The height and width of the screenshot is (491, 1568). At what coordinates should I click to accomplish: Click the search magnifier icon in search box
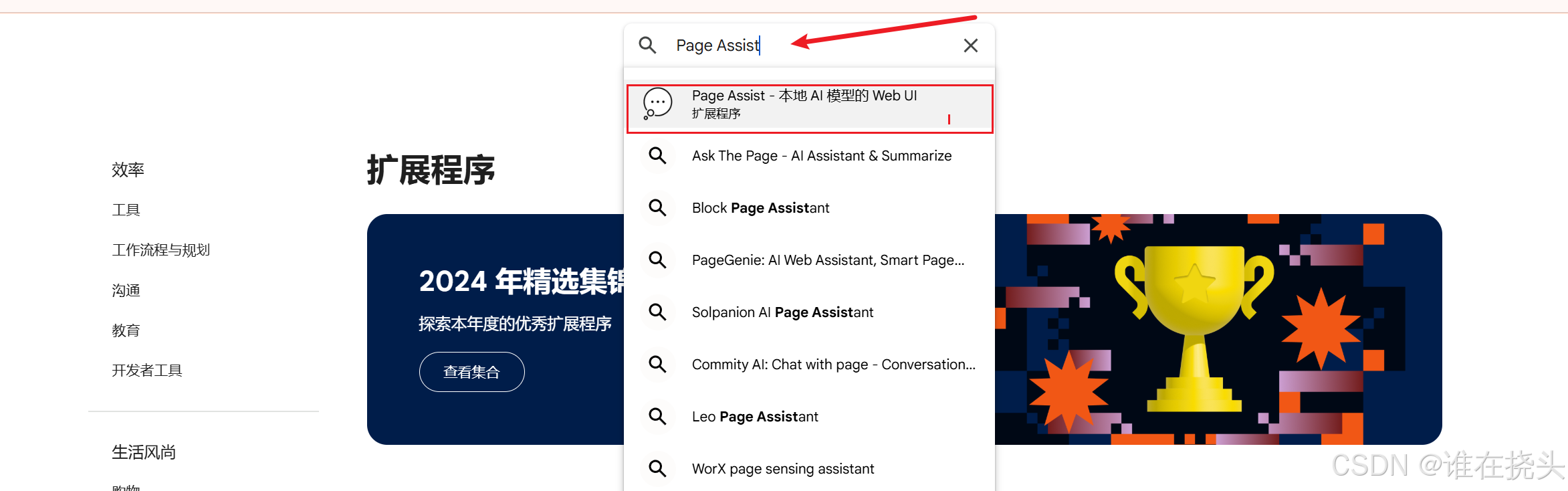647,45
